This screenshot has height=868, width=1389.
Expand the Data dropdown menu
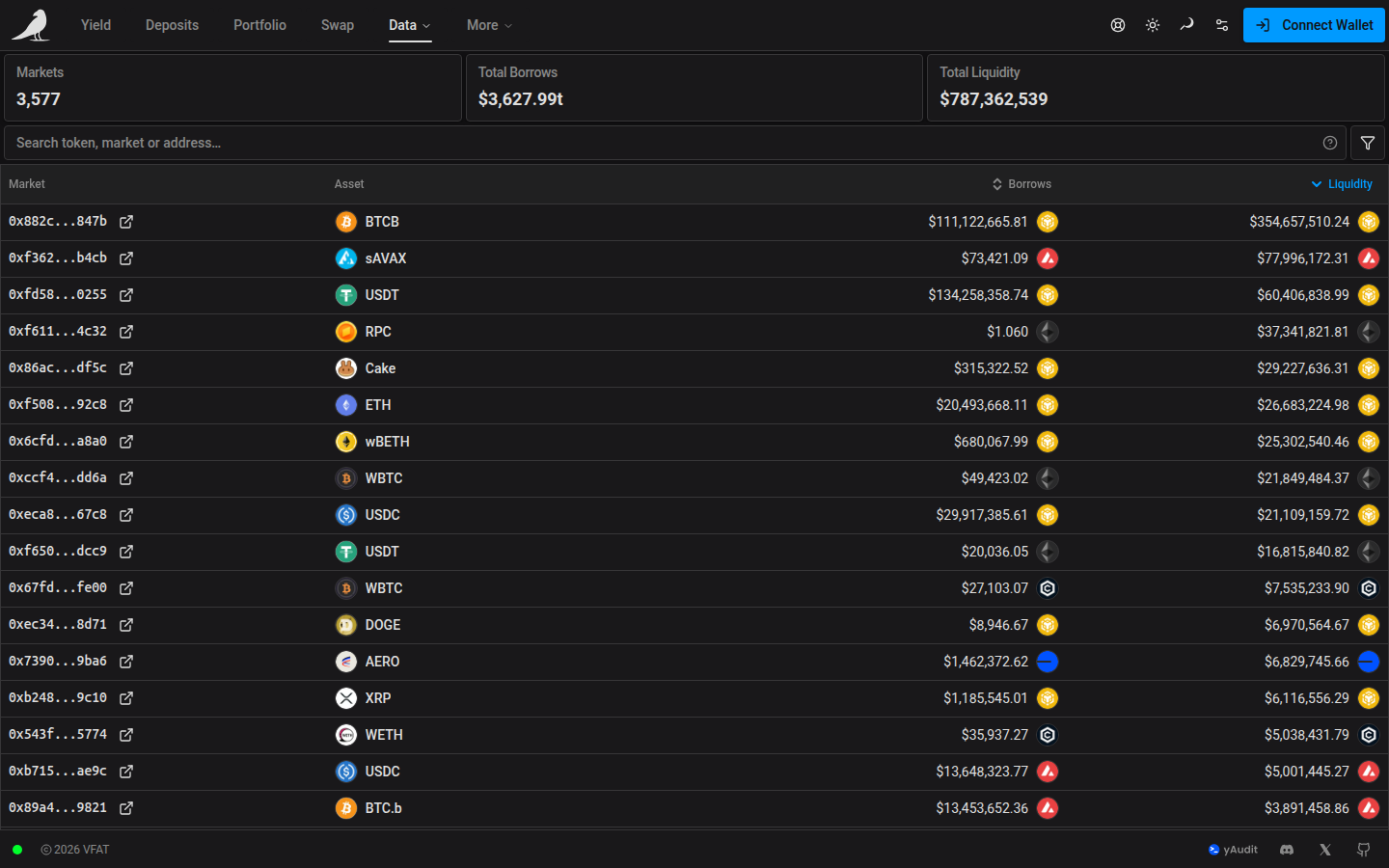coord(410,25)
